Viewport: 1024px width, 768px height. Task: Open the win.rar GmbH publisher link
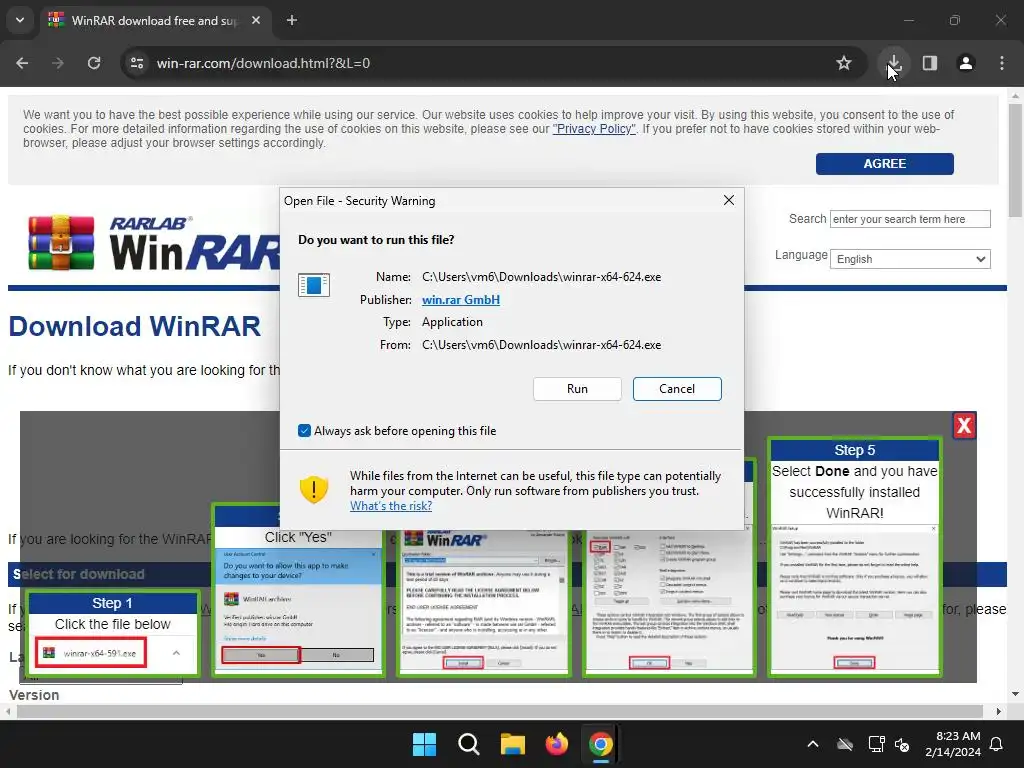click(x=461, y=300)
